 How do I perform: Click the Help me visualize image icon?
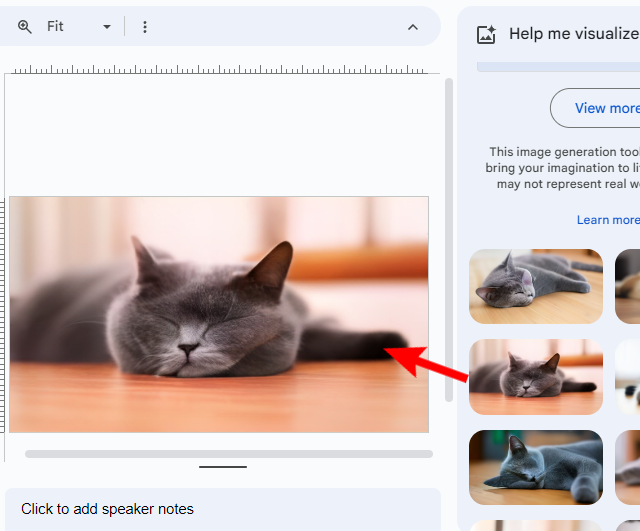click(486, 34)
